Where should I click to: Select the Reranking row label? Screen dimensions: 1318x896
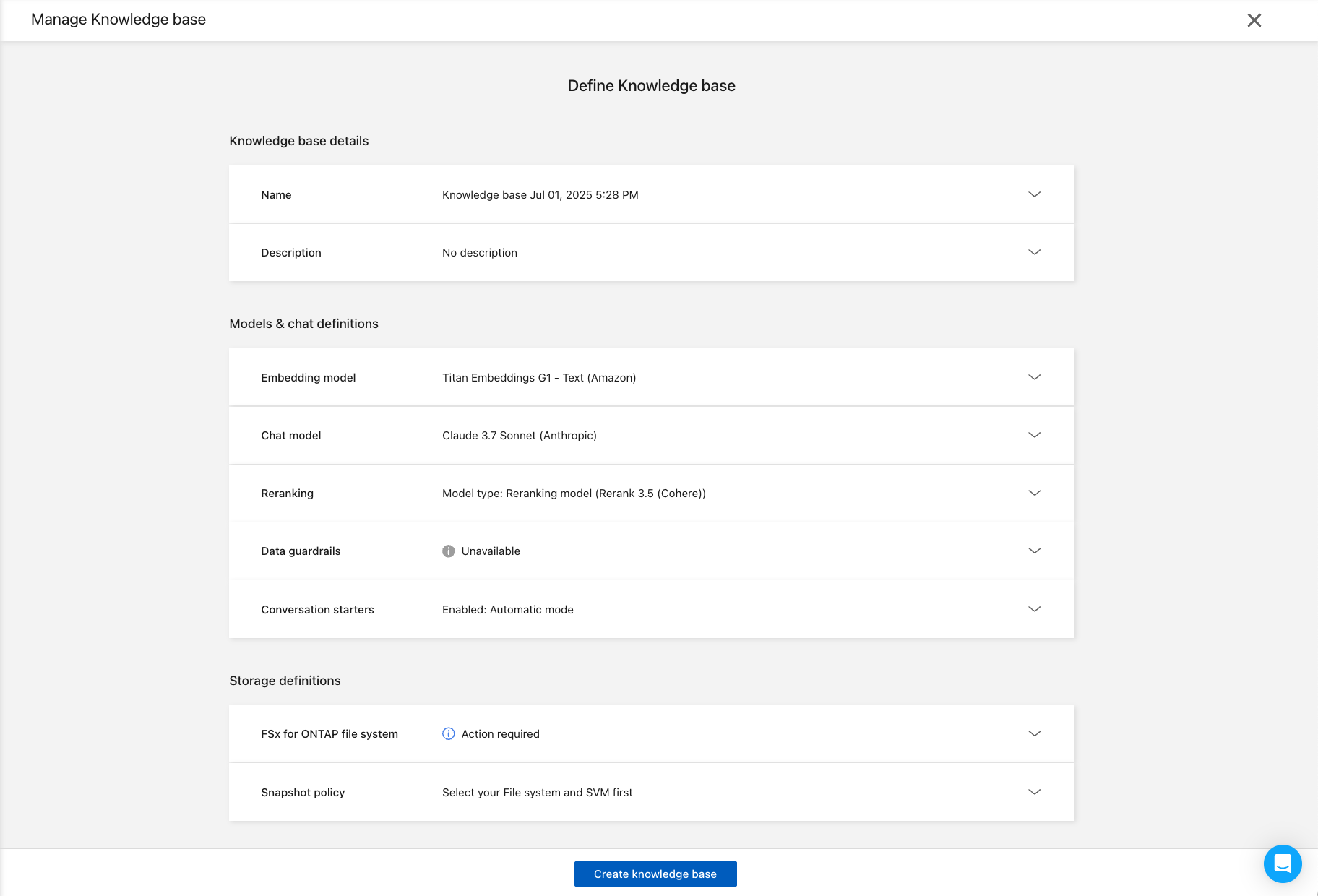click(287, 494)
